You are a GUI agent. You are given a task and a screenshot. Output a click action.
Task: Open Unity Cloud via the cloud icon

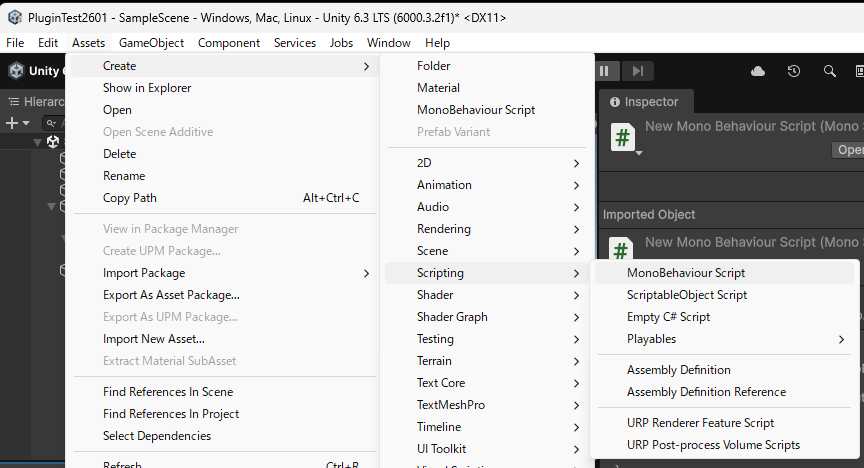(x=757, y=71)
